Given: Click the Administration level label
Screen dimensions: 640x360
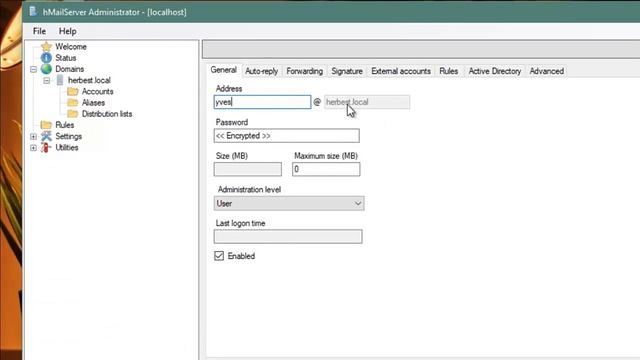Looking at the screenshot, I should pos(249,189).
